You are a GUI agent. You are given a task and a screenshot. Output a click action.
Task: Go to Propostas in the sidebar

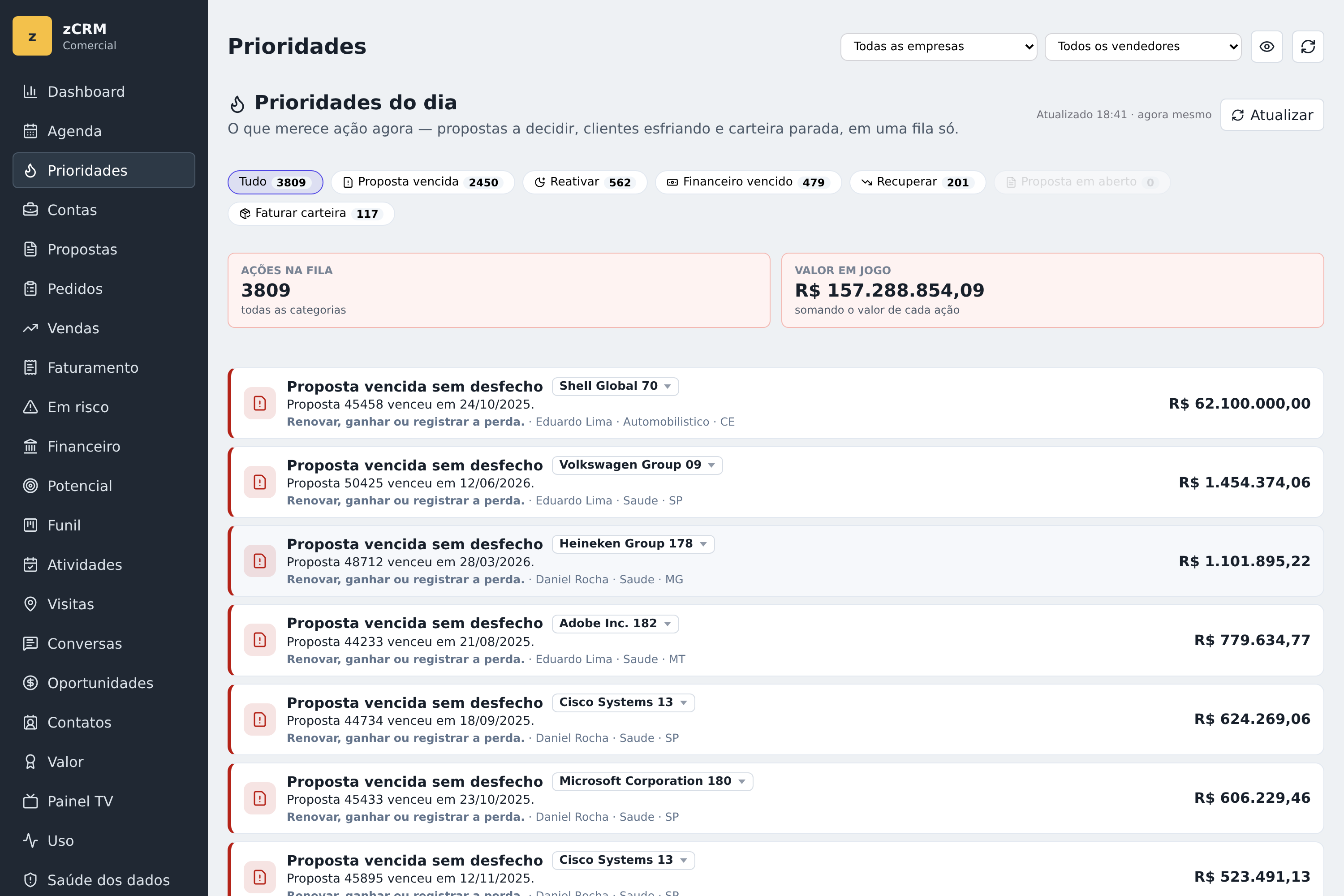103,249
